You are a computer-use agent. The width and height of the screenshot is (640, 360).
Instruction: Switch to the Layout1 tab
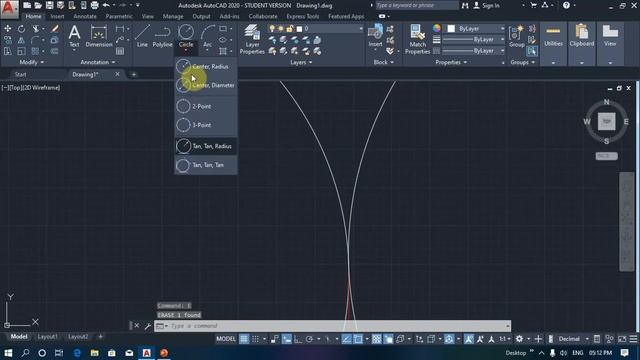47,337
